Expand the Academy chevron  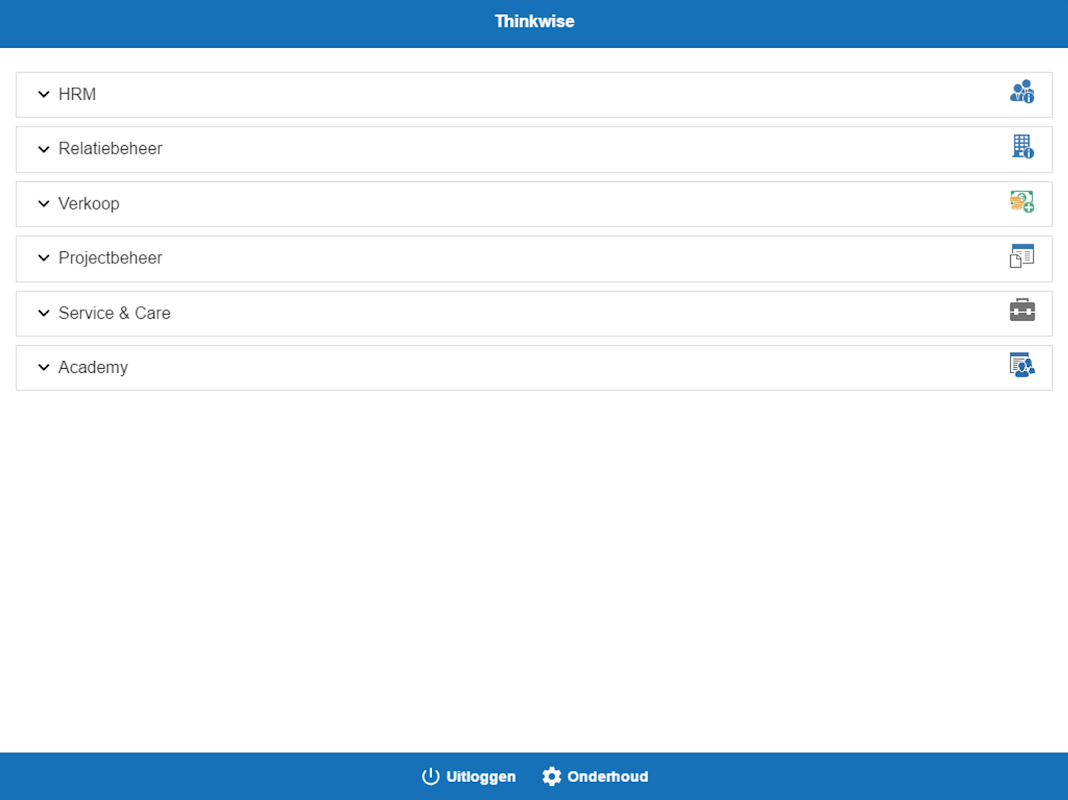(x=44, y=368)
